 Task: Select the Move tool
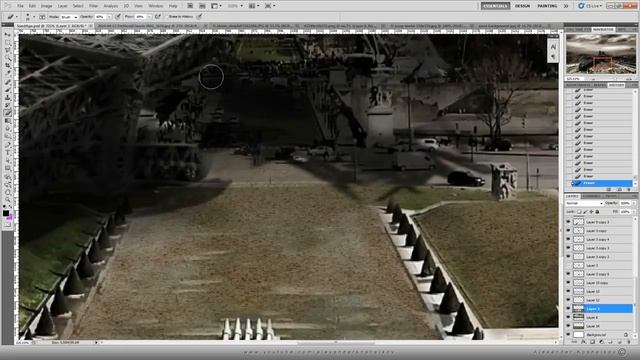click(7, 35)
